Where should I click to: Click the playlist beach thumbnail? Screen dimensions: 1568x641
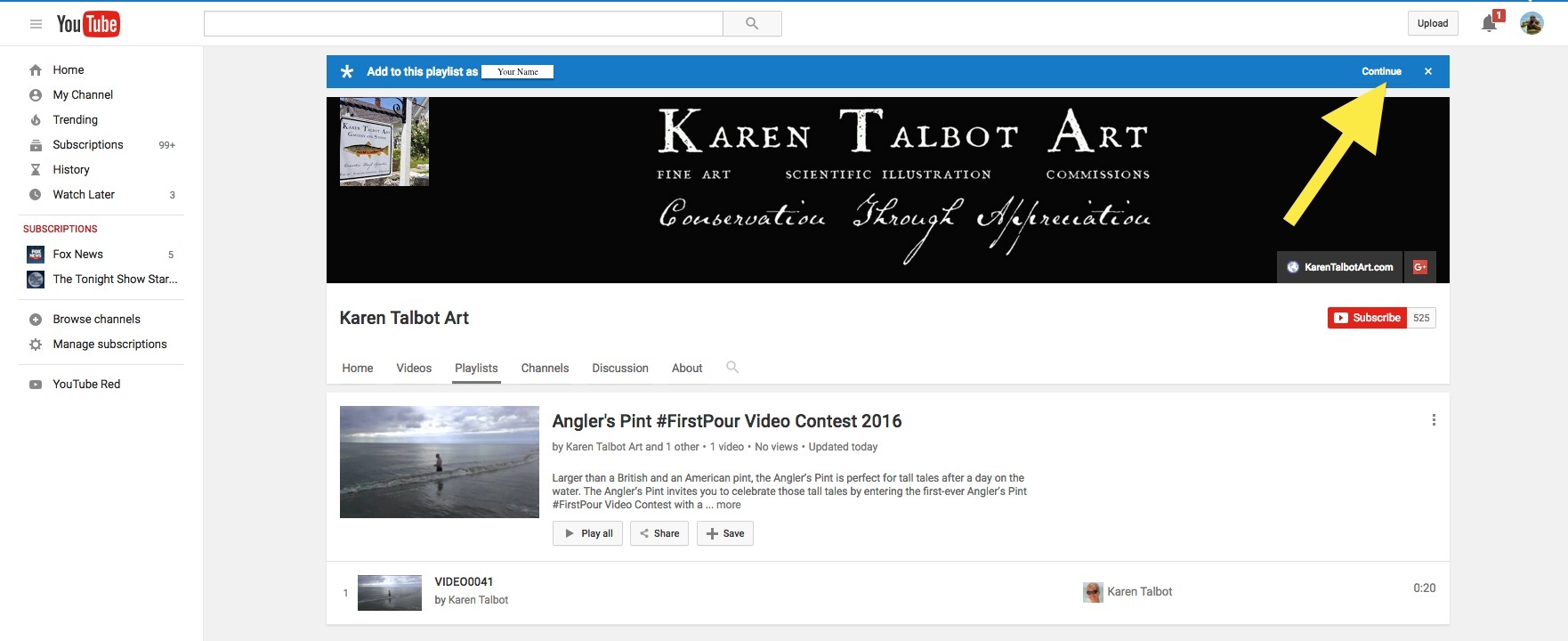coord(440,462)
